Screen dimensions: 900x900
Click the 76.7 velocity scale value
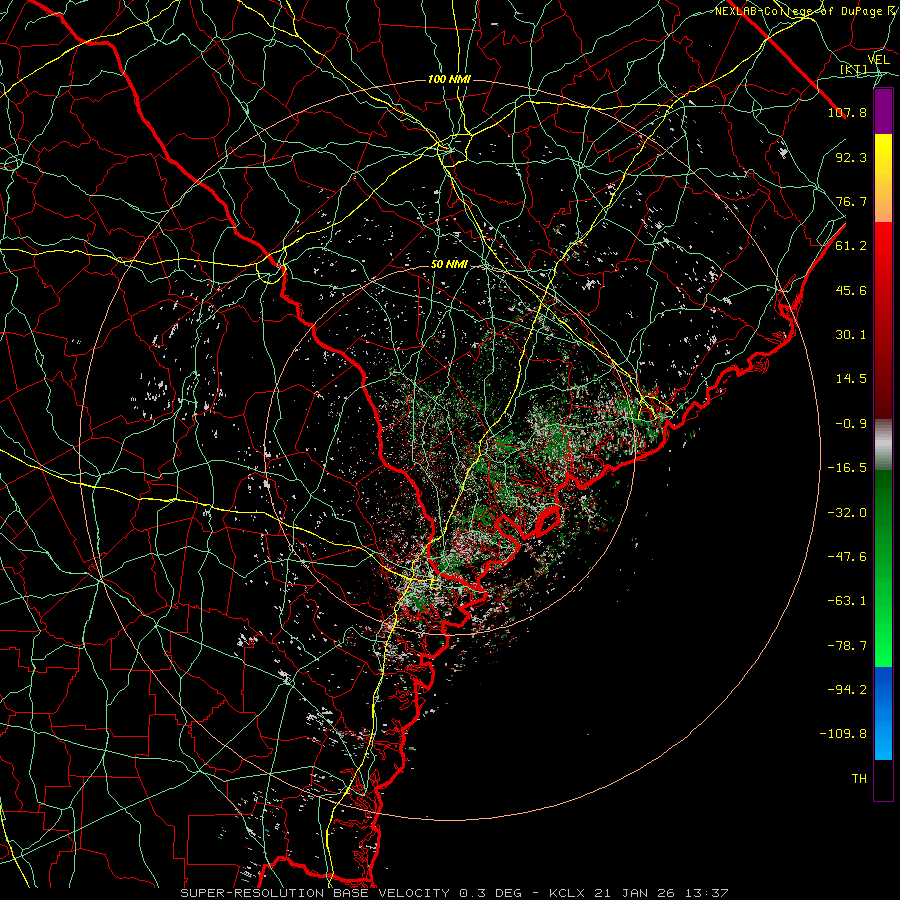[x=851, y=201]
